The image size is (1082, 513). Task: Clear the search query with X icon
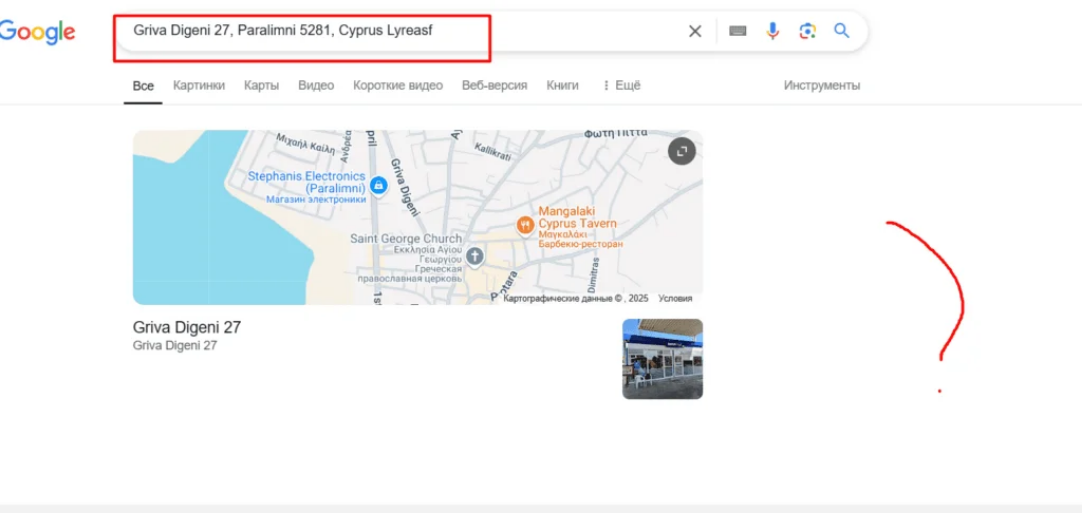point(695,31)
